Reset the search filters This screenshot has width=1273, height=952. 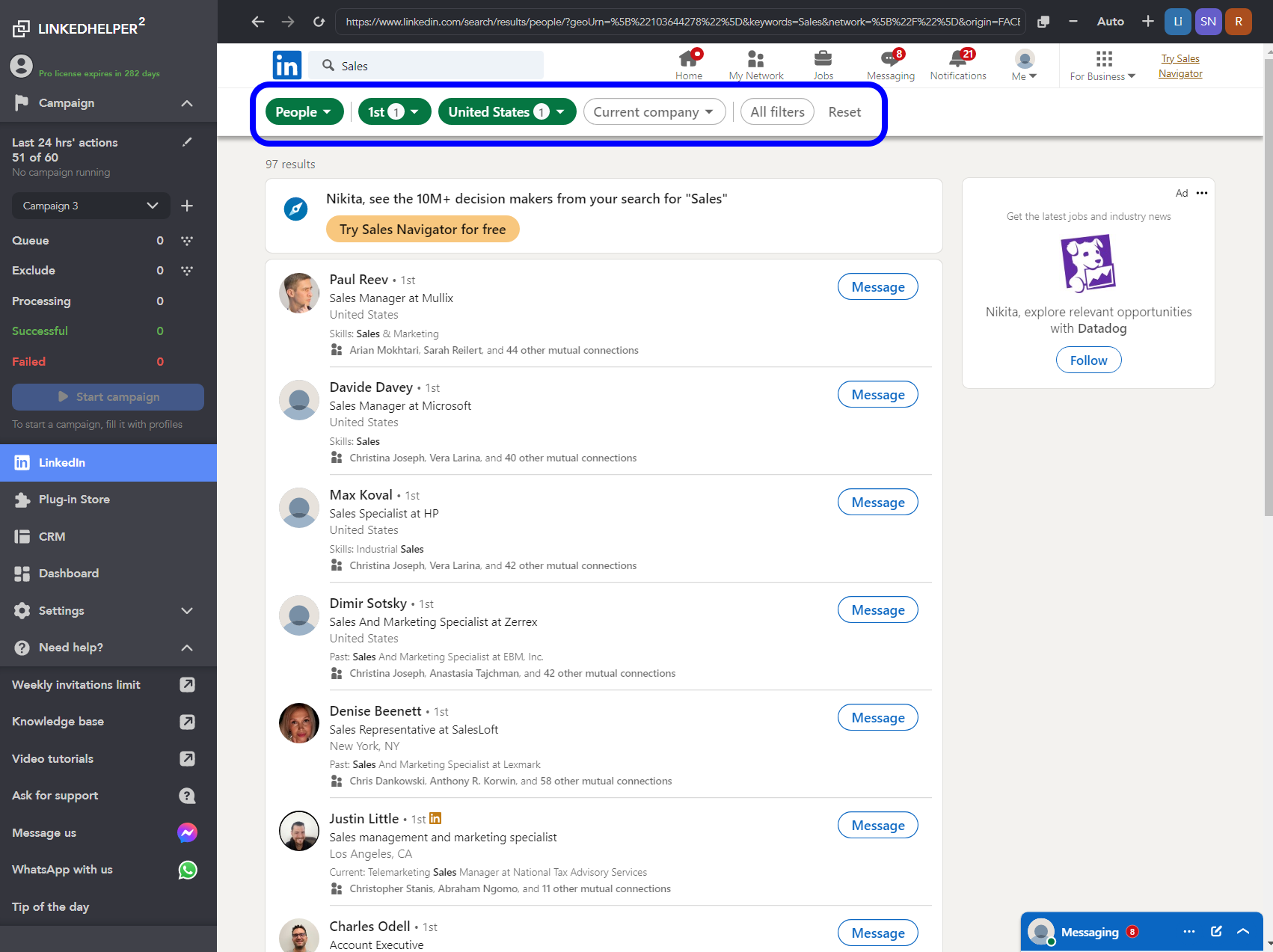(x=844, y=111)
